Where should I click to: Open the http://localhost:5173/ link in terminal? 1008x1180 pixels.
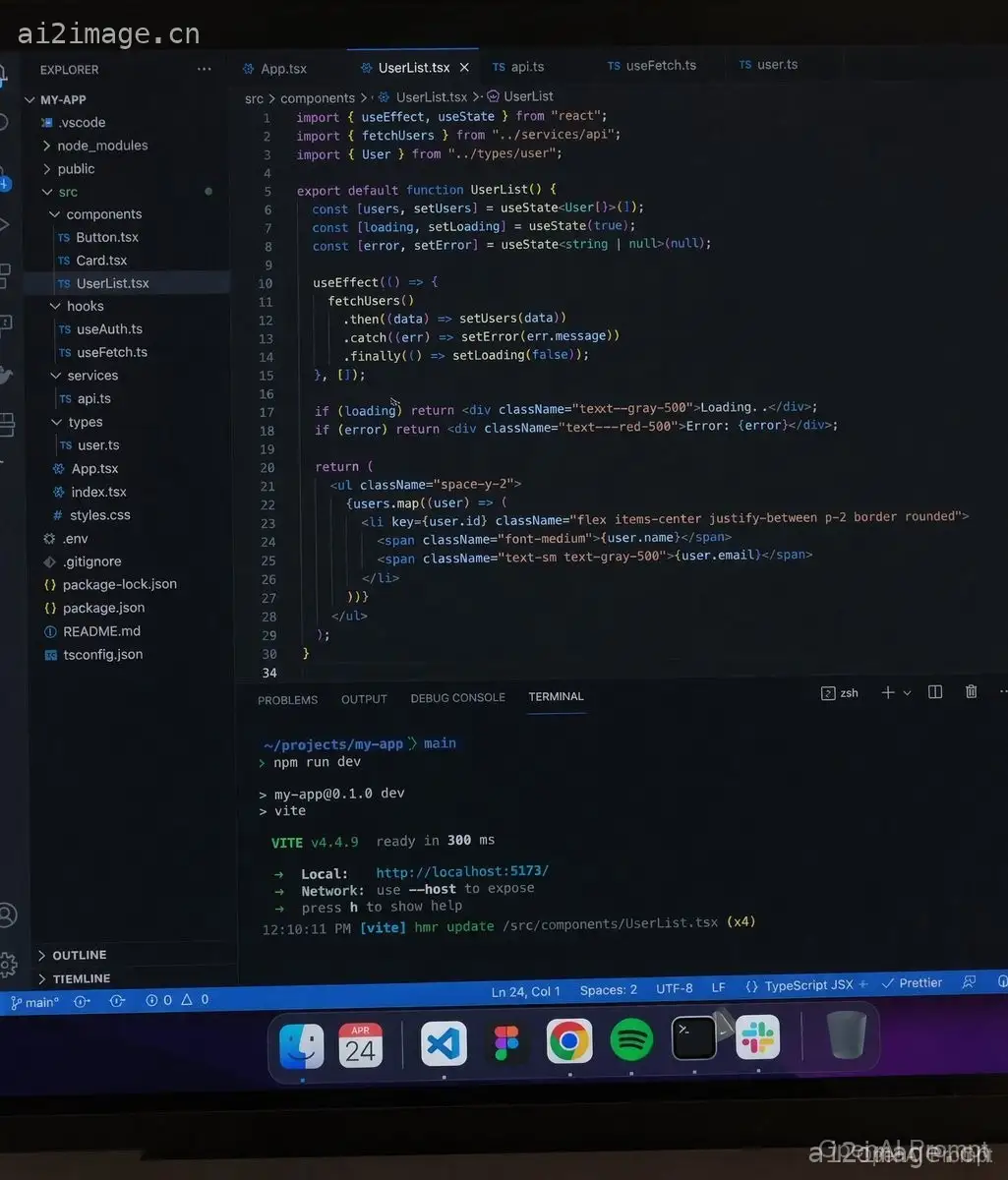(462, 871)
